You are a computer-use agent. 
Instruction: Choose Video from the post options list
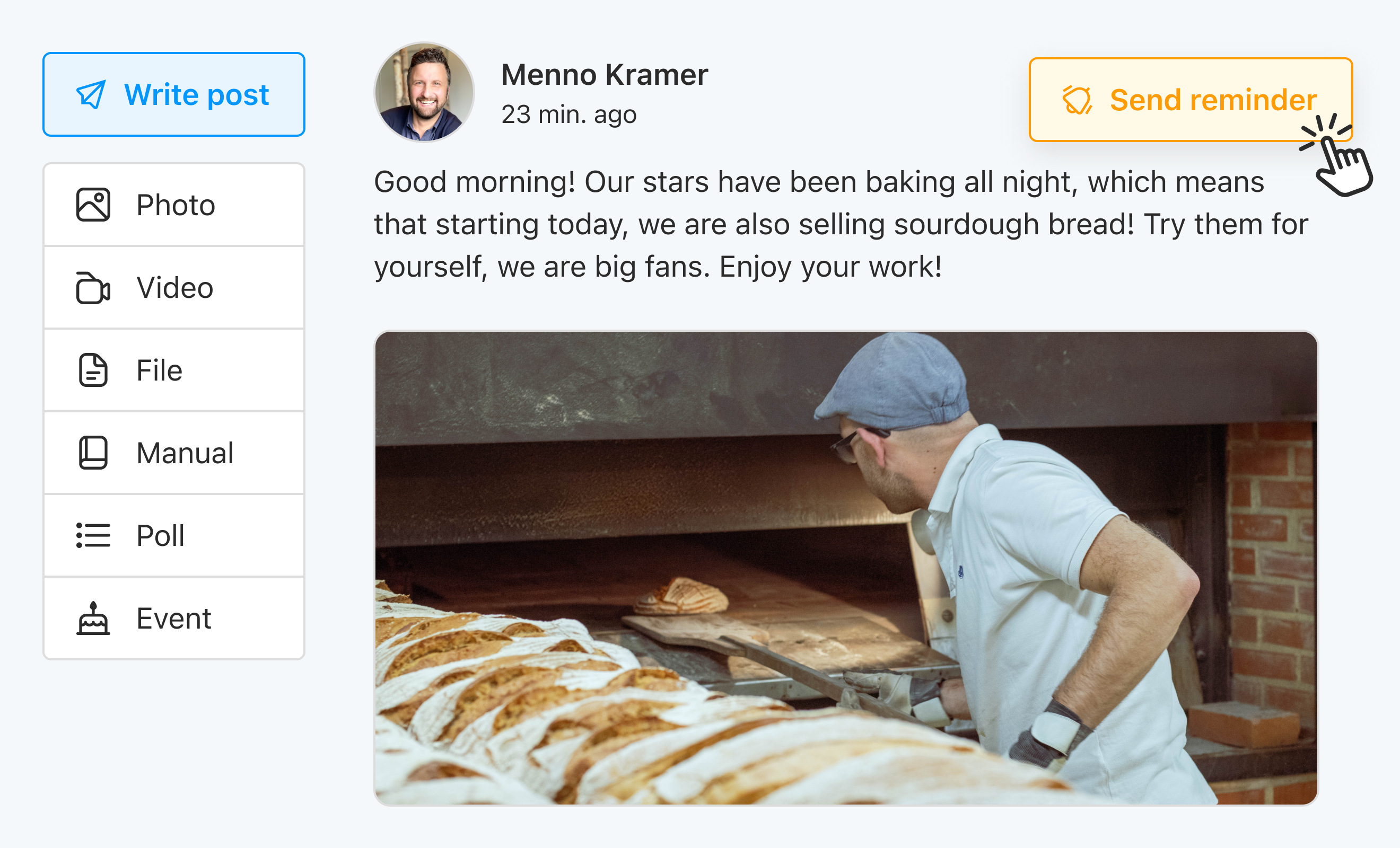(173, 287)
